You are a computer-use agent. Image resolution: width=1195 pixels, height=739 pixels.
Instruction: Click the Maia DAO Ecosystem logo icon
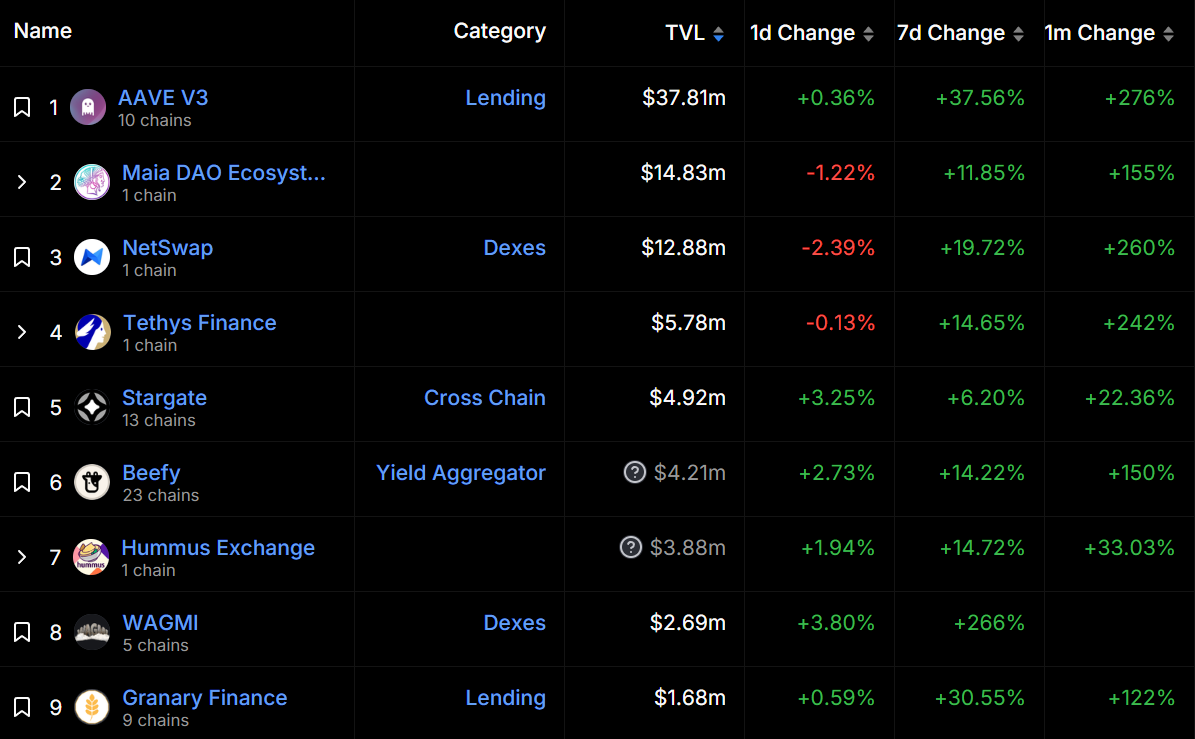(92, 182)
